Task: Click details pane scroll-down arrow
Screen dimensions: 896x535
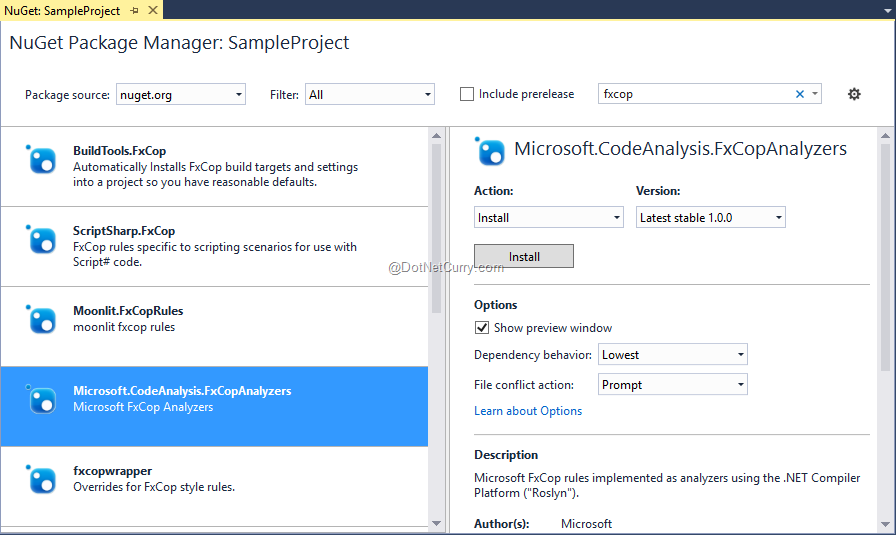Action: coord(885,524)
